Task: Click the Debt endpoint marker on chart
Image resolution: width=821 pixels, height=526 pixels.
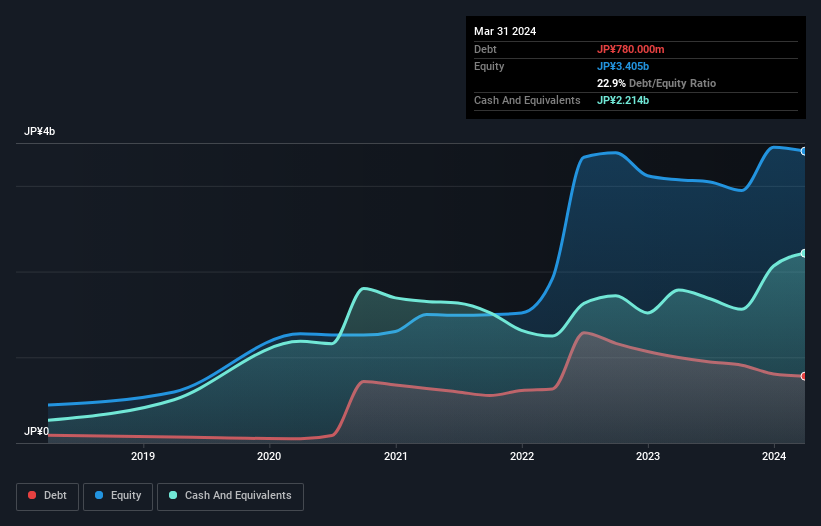Action: tap(804, 376)
